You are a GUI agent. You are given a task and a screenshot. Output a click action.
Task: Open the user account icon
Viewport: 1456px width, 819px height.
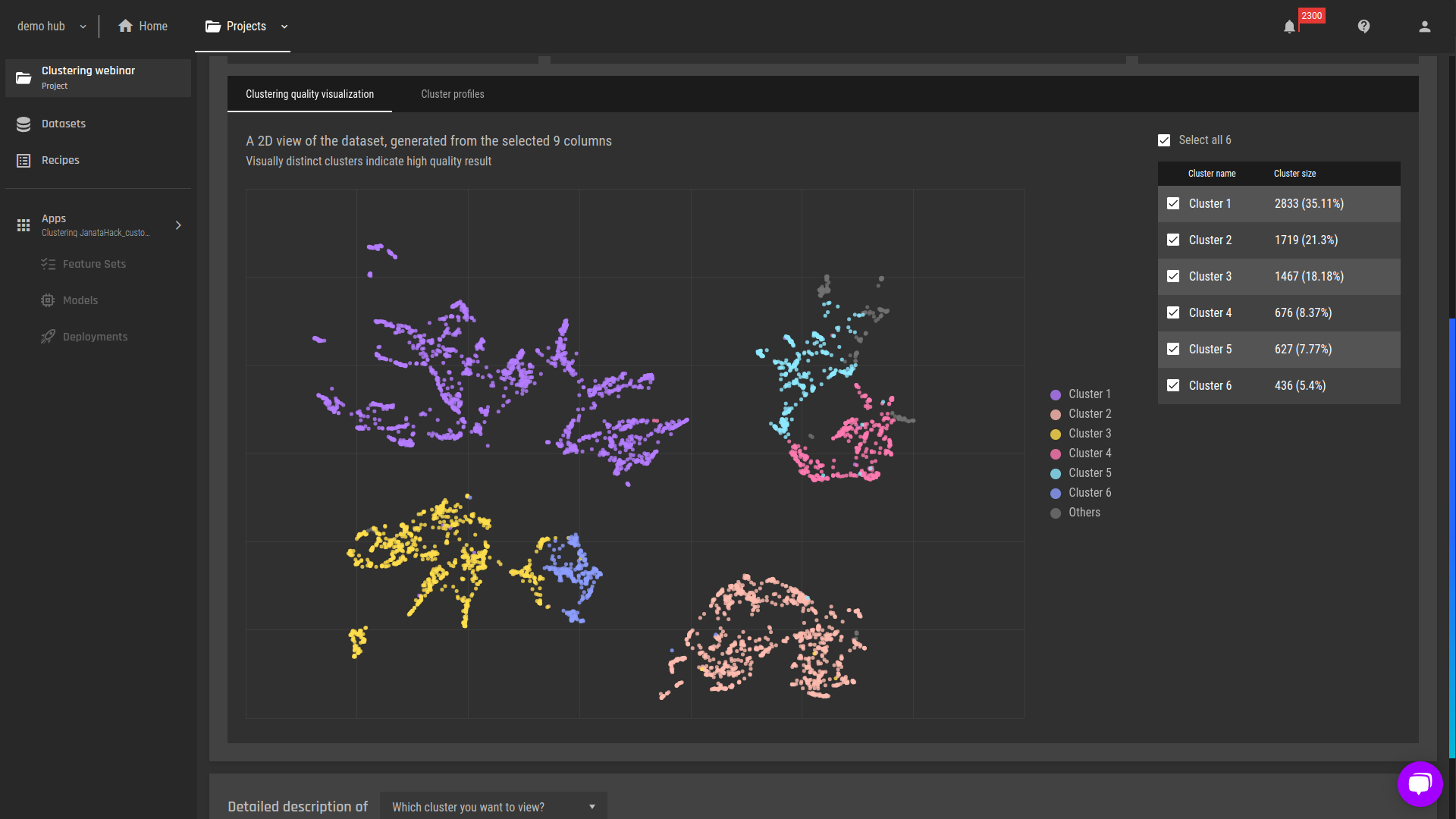click(x=1424, y=27)
